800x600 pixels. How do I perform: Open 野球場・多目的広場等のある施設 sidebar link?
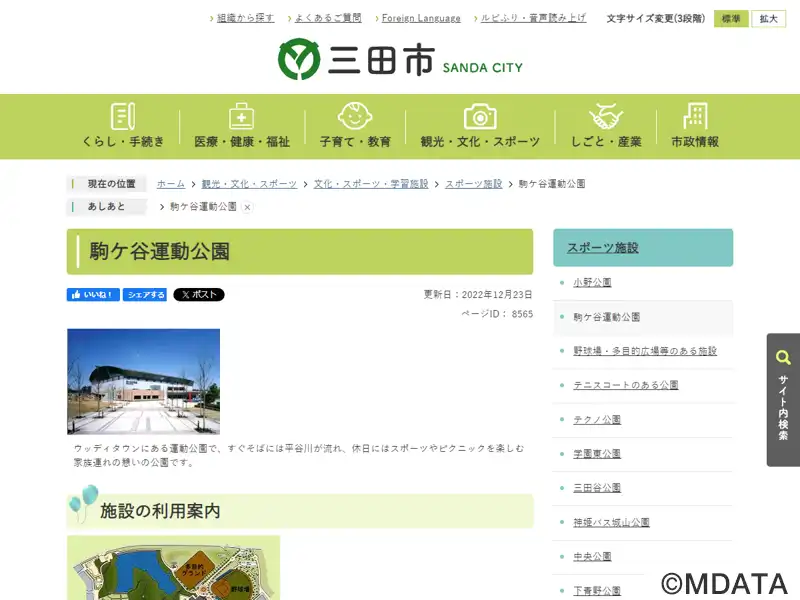click(x=645, y=351)
